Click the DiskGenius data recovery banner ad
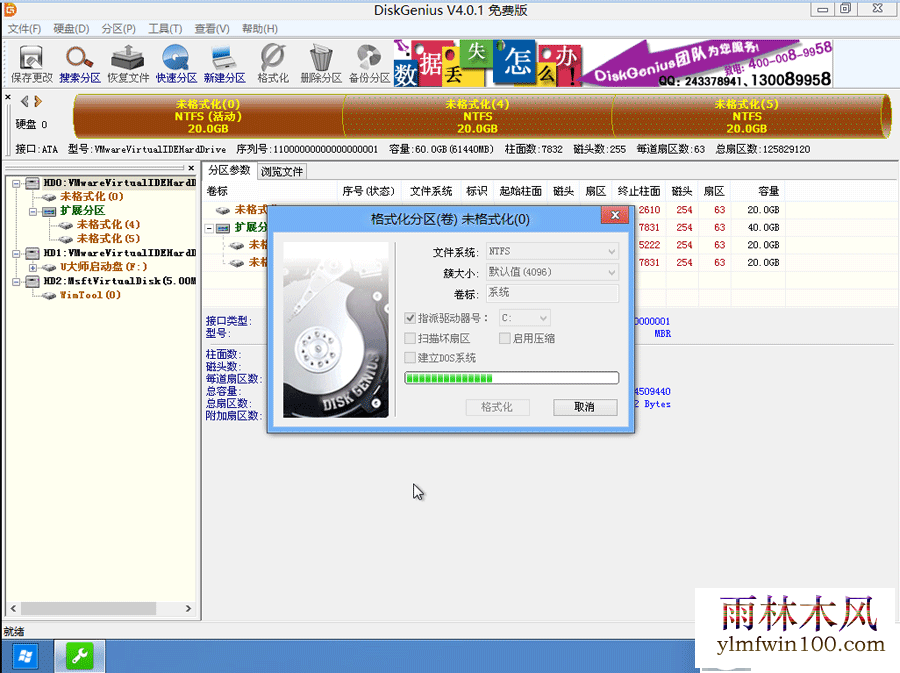900x673 pixels. tap(612, 63)
